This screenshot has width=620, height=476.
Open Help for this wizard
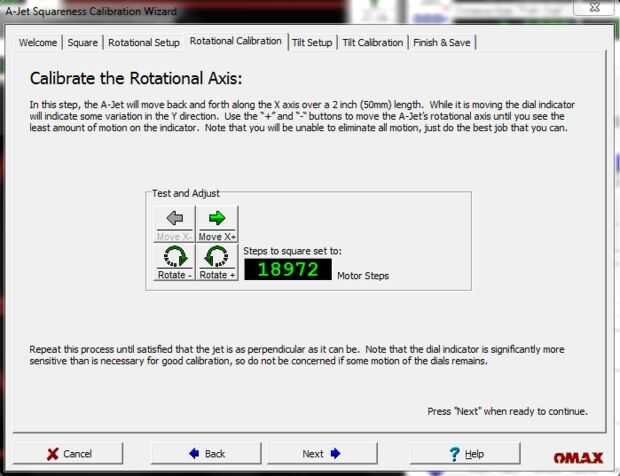pyautogui.click(x=465, y=453)
